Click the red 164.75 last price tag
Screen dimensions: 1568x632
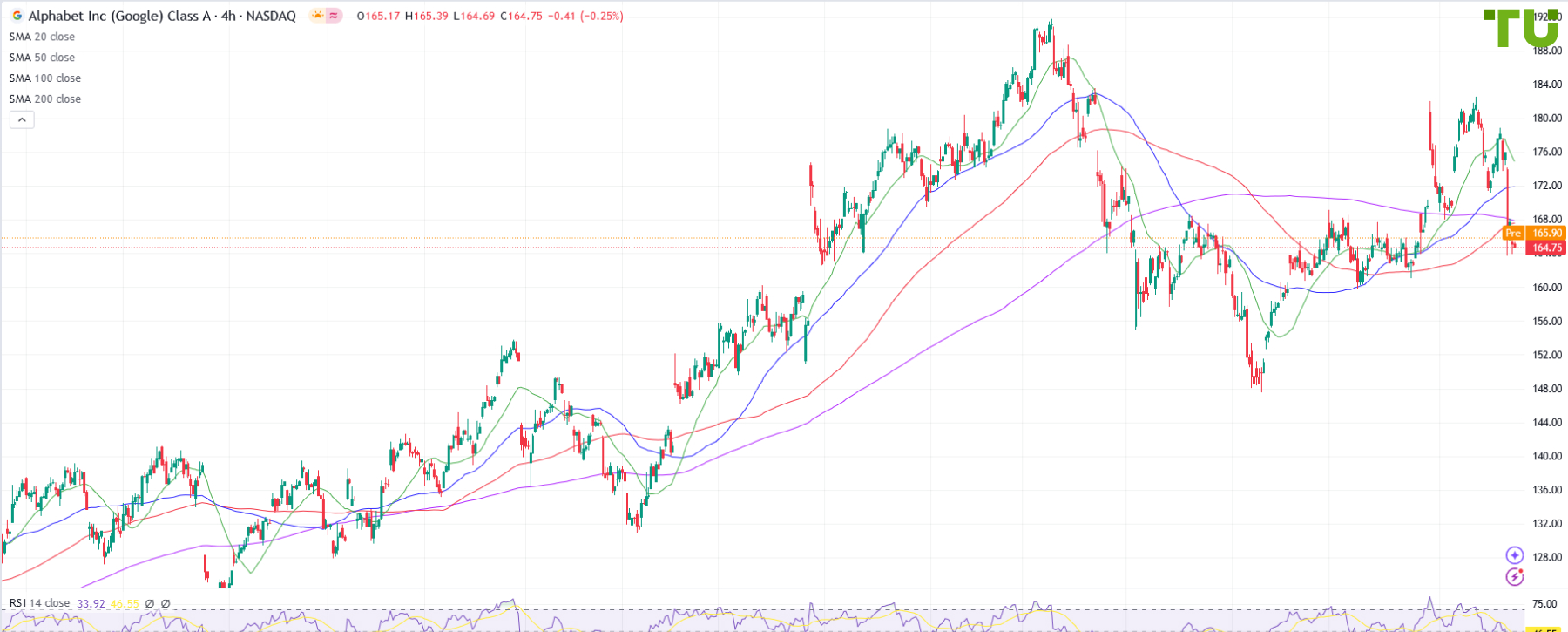pyautogui.click(x=1547, y=248)
